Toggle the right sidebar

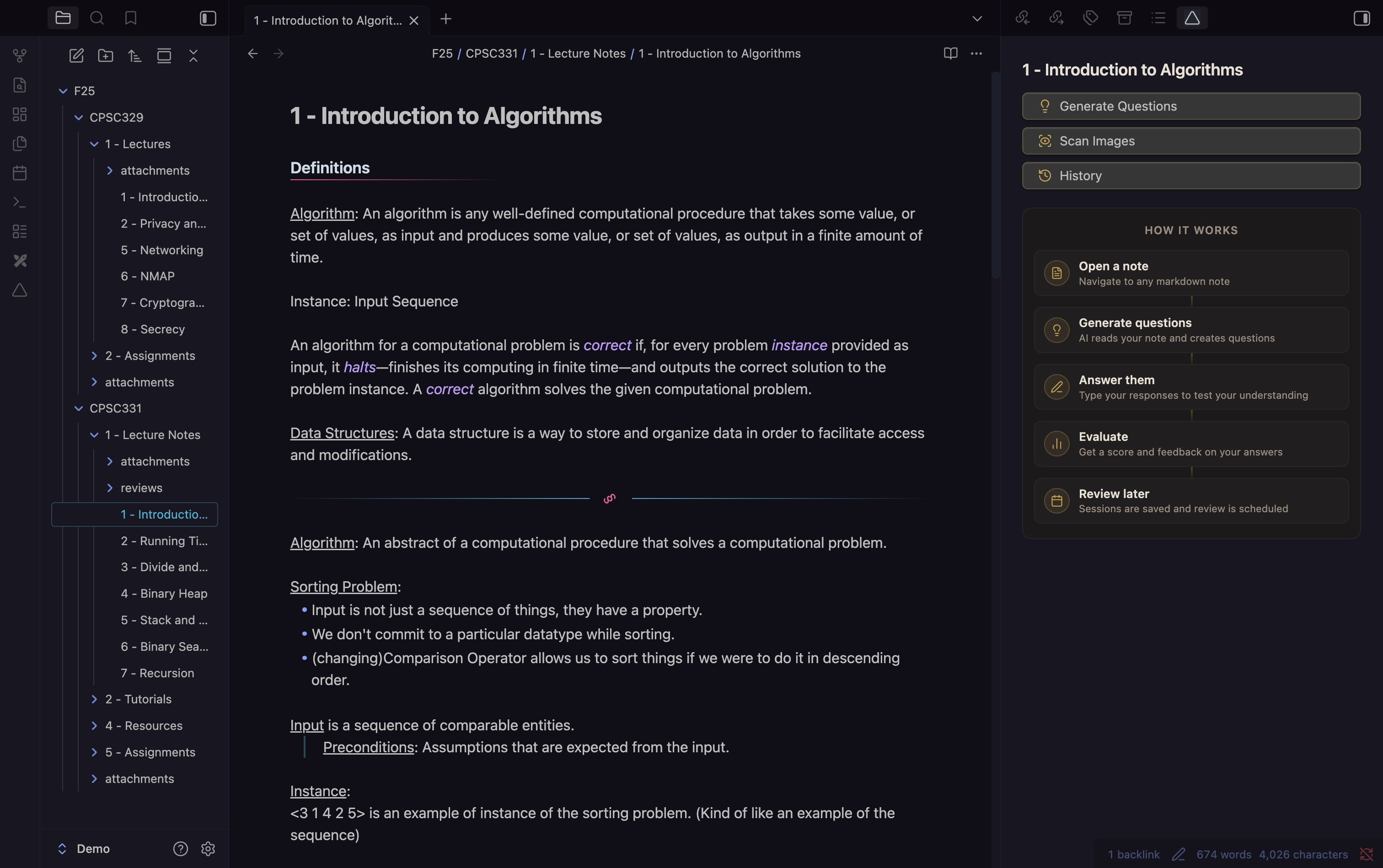[1361, 18]
